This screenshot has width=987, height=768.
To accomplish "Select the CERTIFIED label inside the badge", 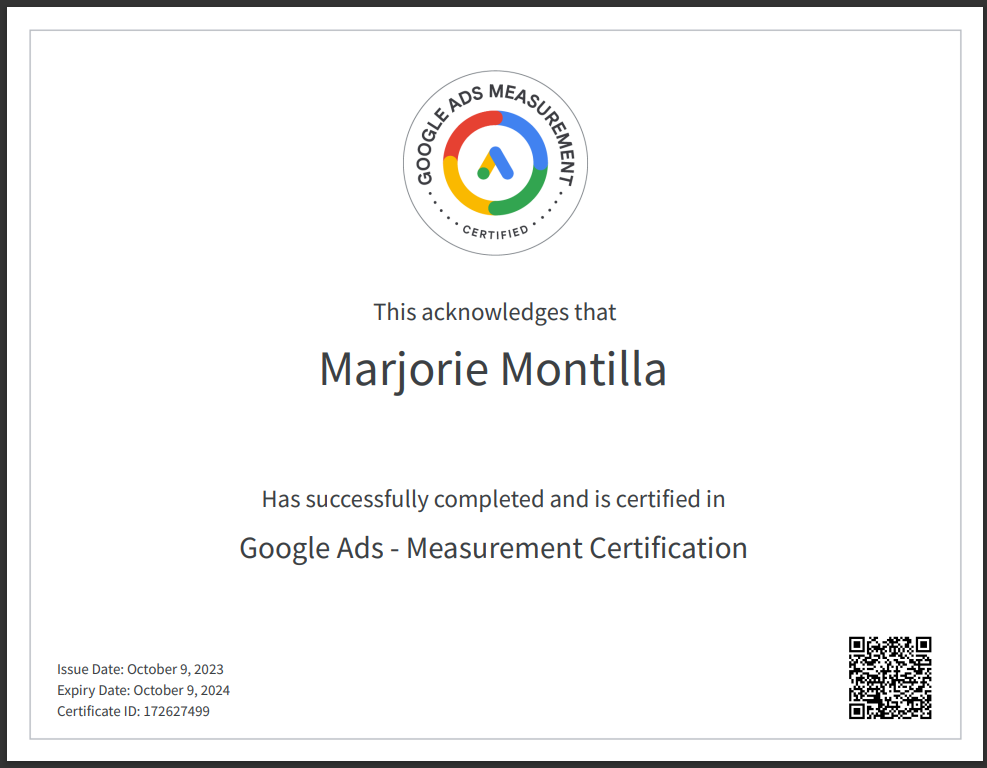I will [495, 230].
